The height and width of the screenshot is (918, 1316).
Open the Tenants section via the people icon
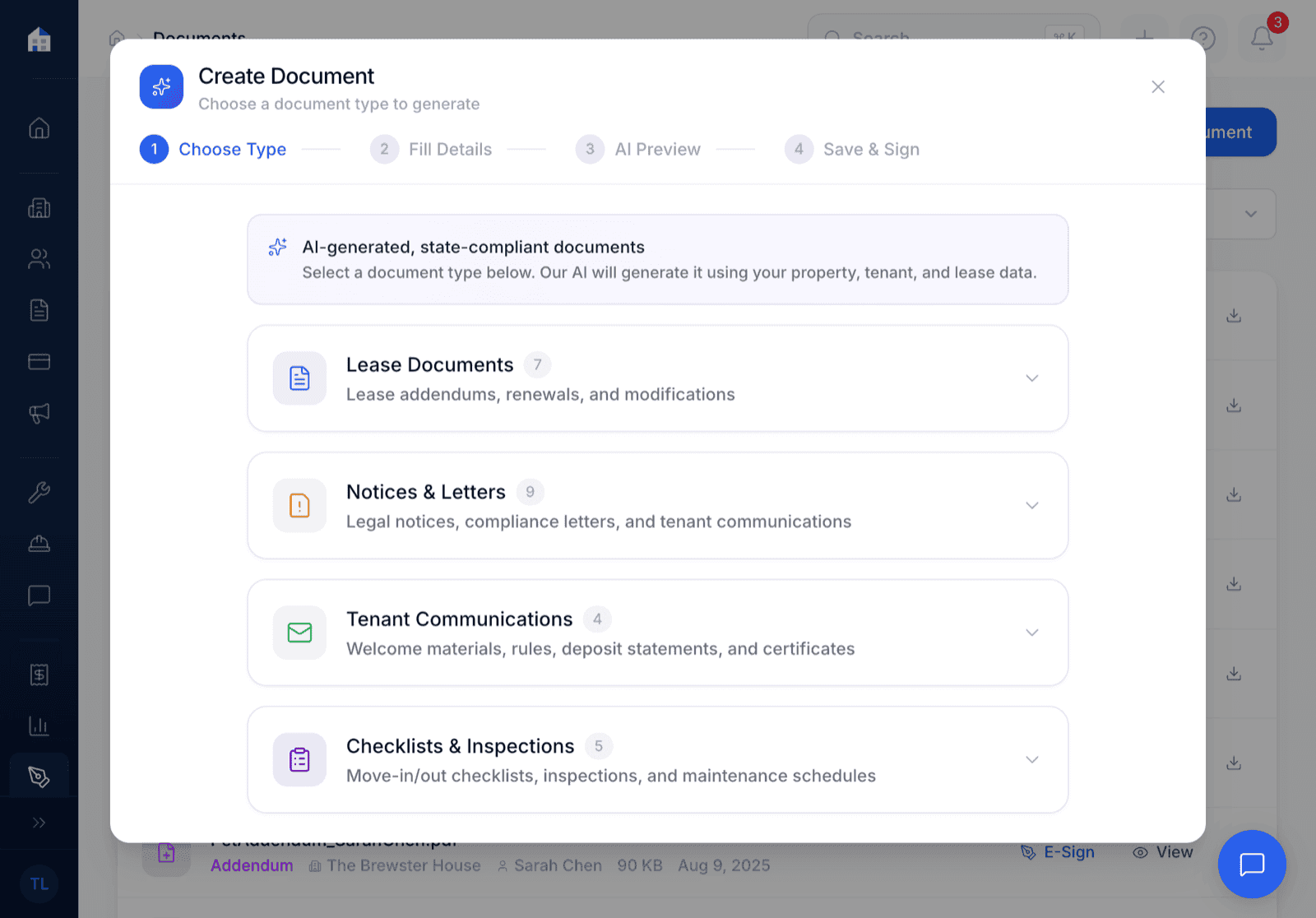tap(39, 258)
